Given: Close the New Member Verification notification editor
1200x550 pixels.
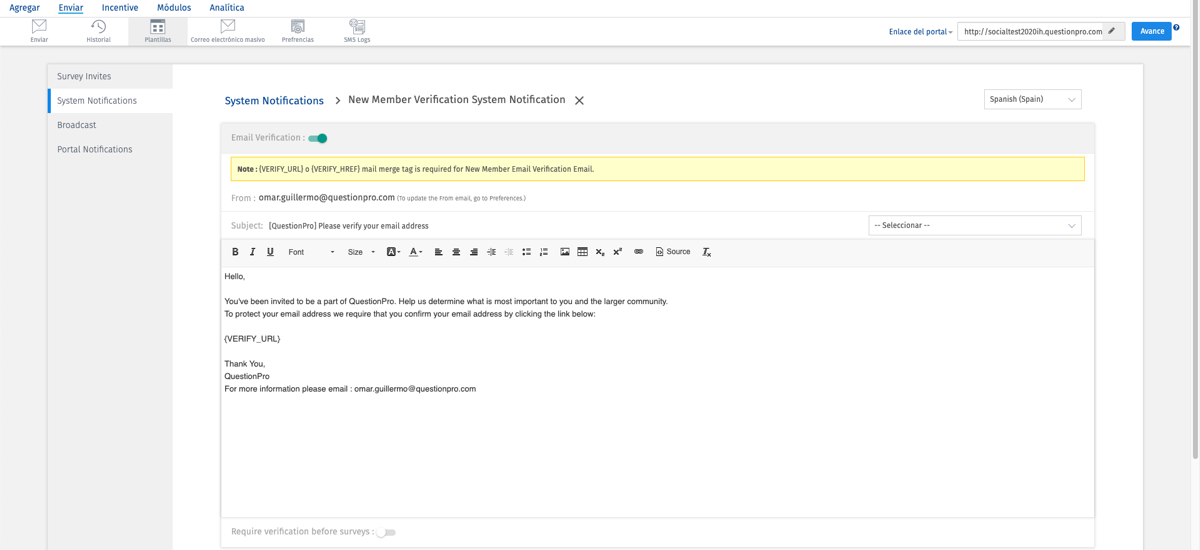Looking at the screenshot, I should tap(579, 100).
